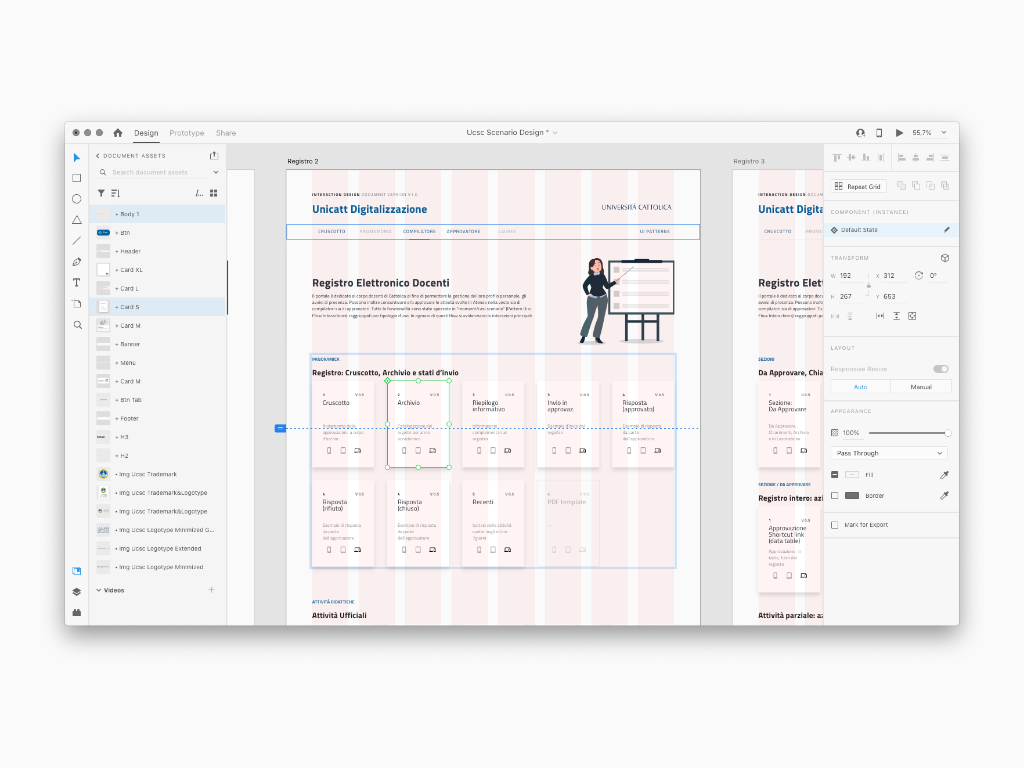Click the Border color swatch

coord(852,496)
